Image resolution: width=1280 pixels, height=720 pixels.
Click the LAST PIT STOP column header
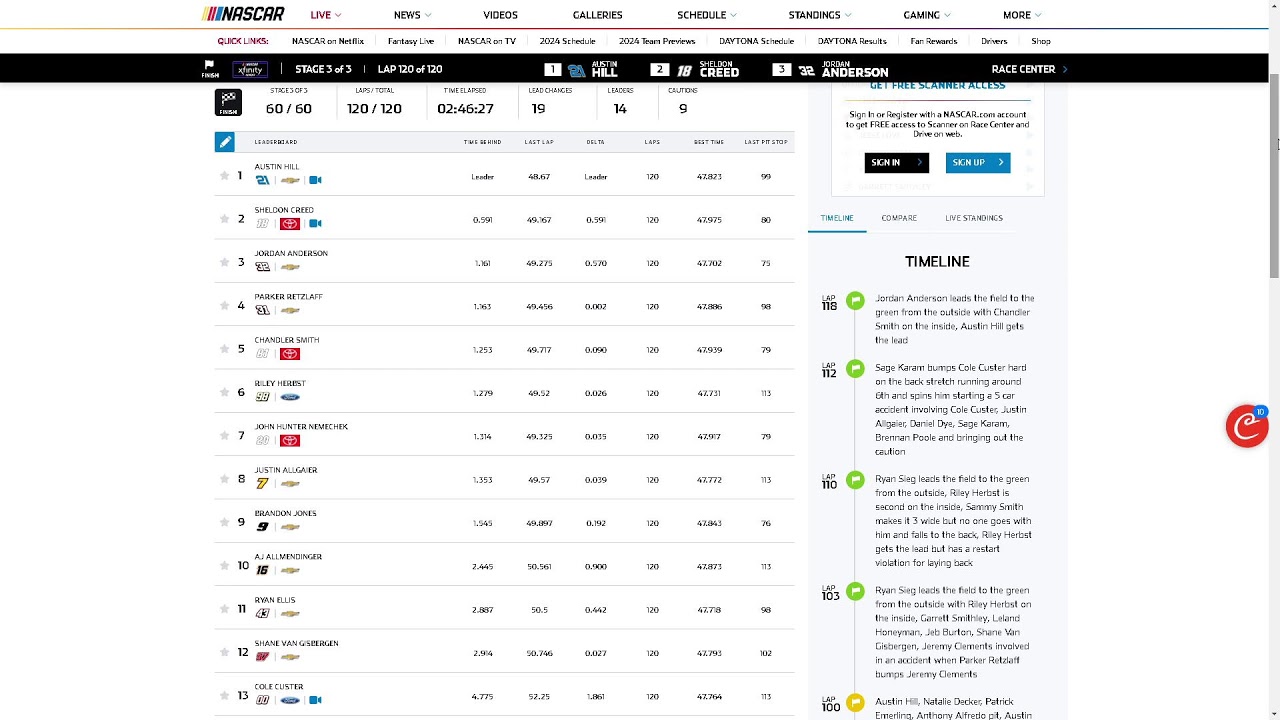[766, 142]
